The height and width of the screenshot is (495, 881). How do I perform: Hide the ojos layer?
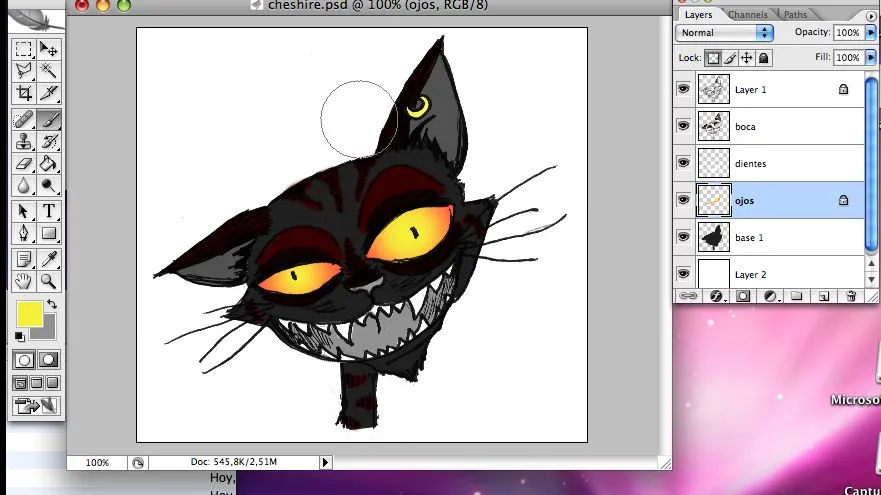tap(683, 200)
